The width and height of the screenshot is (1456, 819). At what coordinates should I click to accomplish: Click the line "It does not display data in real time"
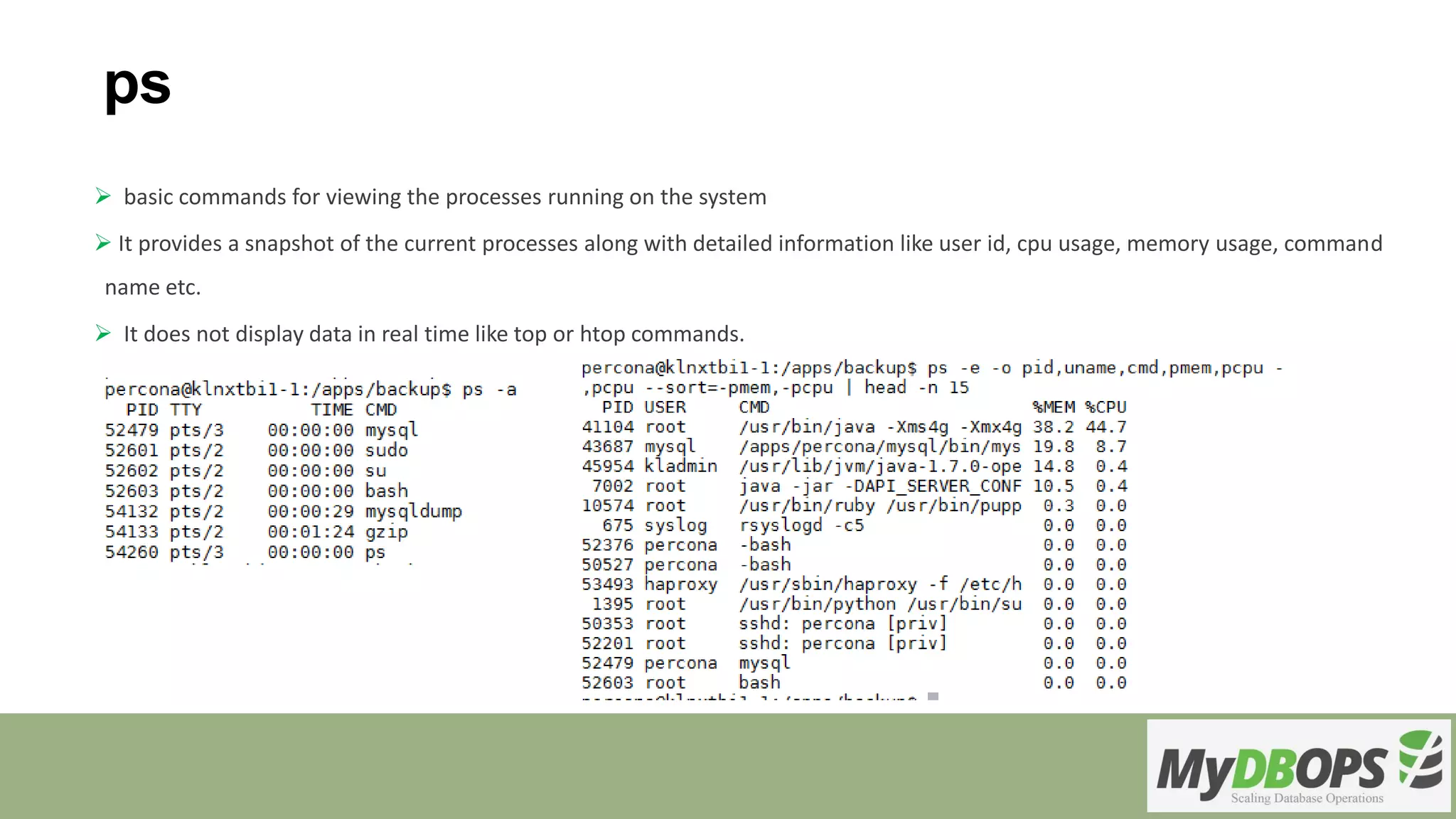point(434,334)
